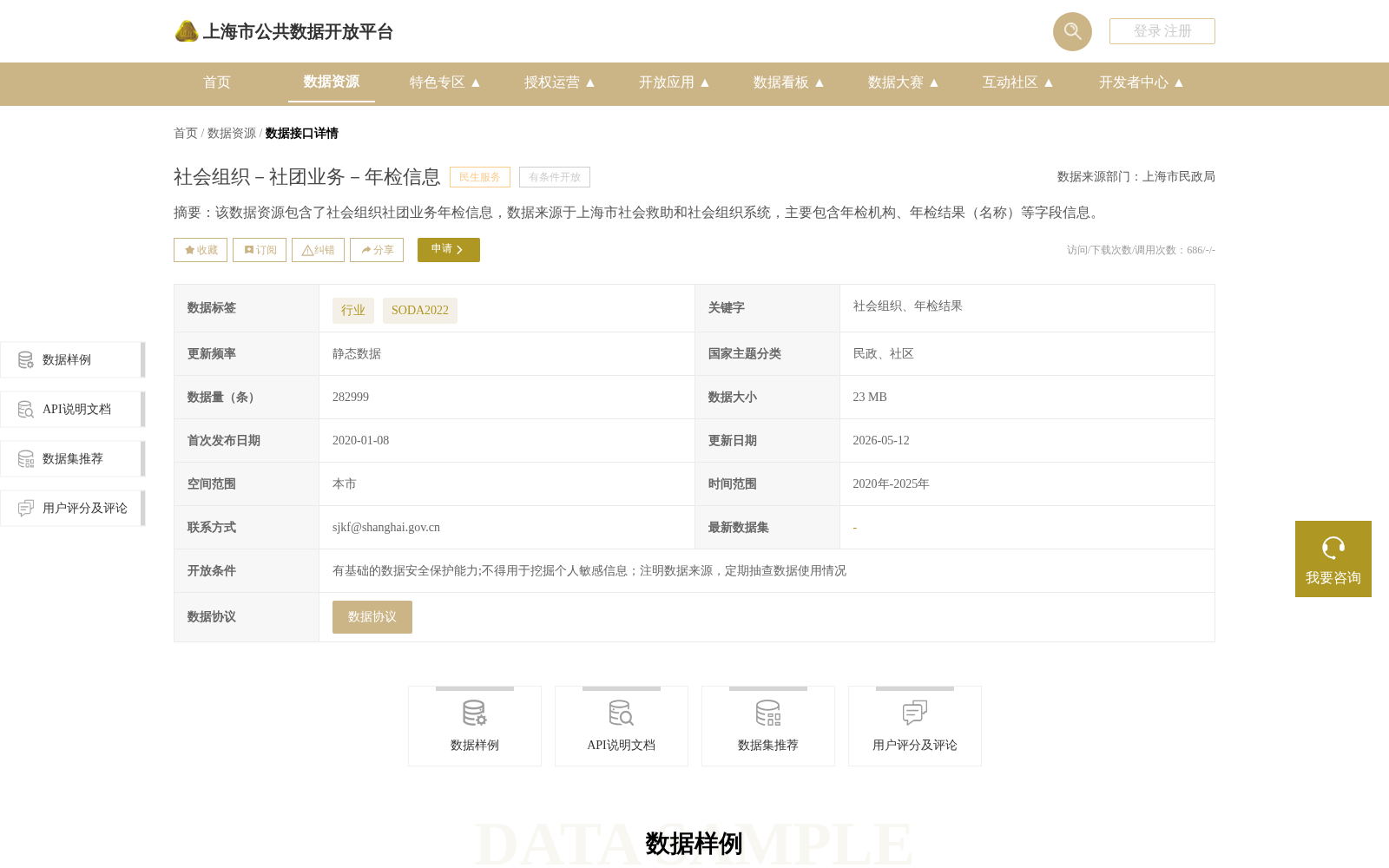Click the 纠错 warning triangle icon

click(307, 250)
